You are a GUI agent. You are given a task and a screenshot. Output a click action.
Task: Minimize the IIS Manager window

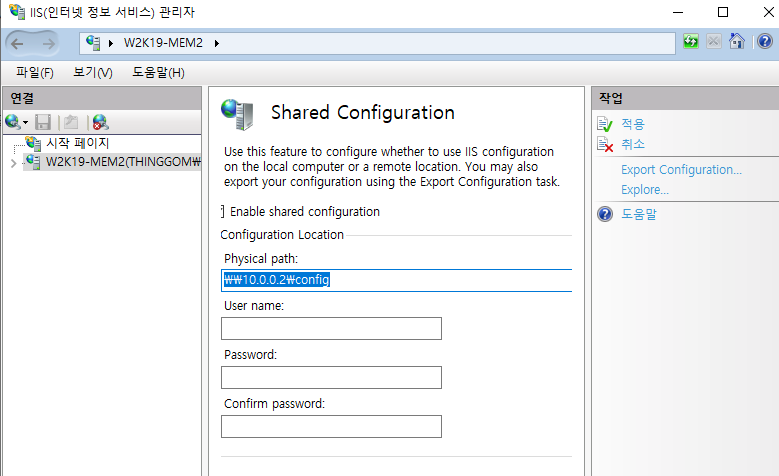click(x=678, y=12)
